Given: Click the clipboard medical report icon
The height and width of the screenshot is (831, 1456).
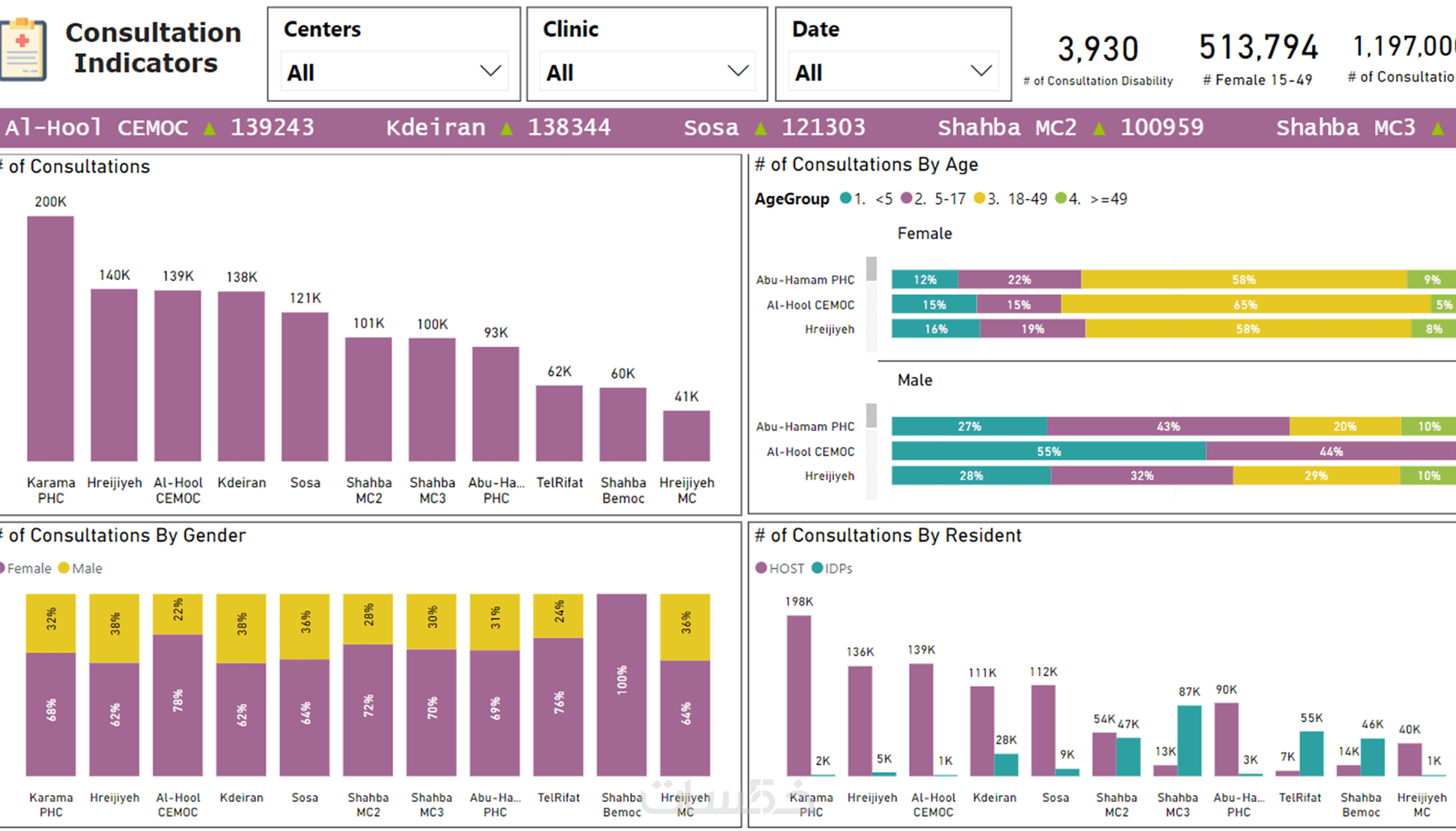Looking at the screenshot, I should point(23,50).
